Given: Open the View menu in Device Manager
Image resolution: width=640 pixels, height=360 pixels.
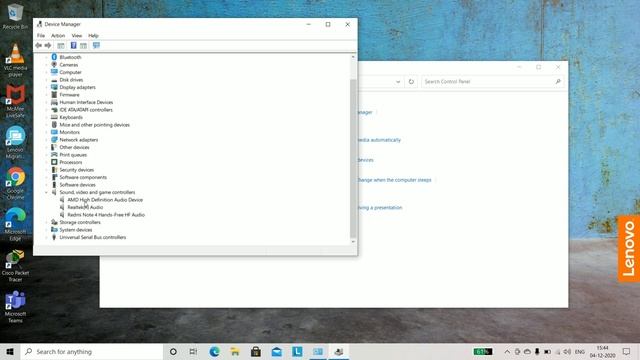Looking at the screenshot, I should tap(77, 36).
